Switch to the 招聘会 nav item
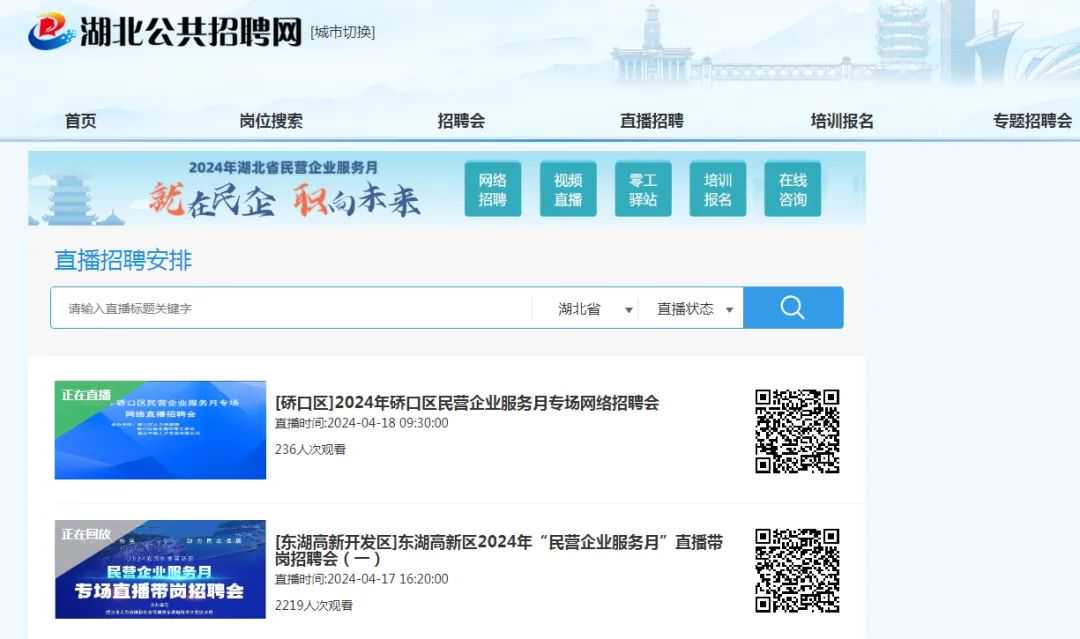Image resolution: width=1080 pixels, height=639 pixels. click(x=461, y=121)
